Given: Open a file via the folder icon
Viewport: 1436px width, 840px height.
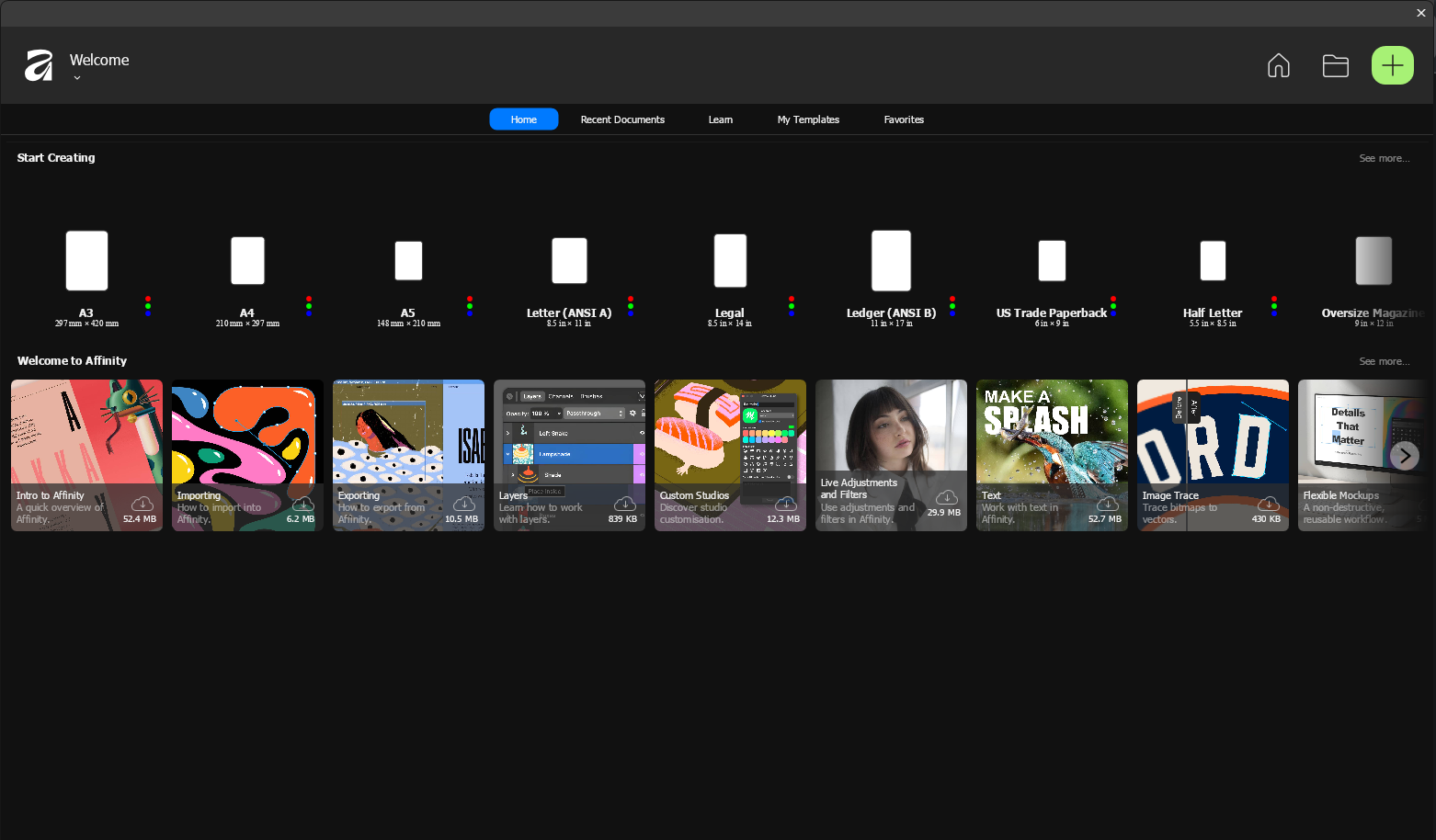Looking at the screenshot, I should click(x=1335, y=65).
